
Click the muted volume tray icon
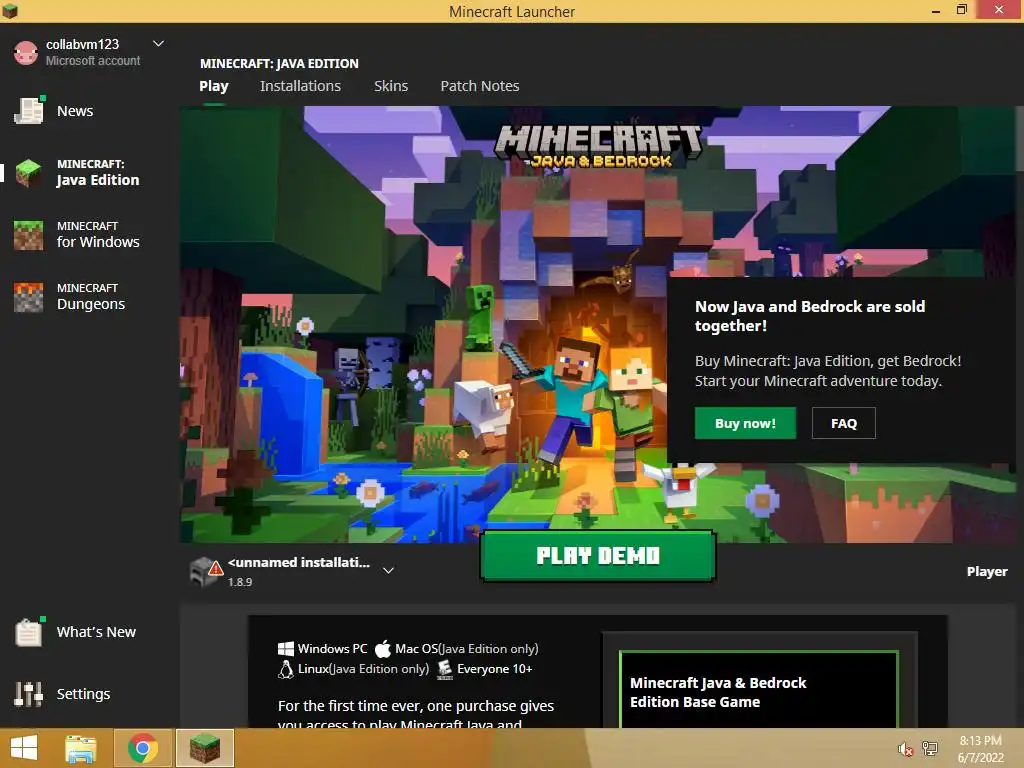pyautogui.click(x=905, y=749)
